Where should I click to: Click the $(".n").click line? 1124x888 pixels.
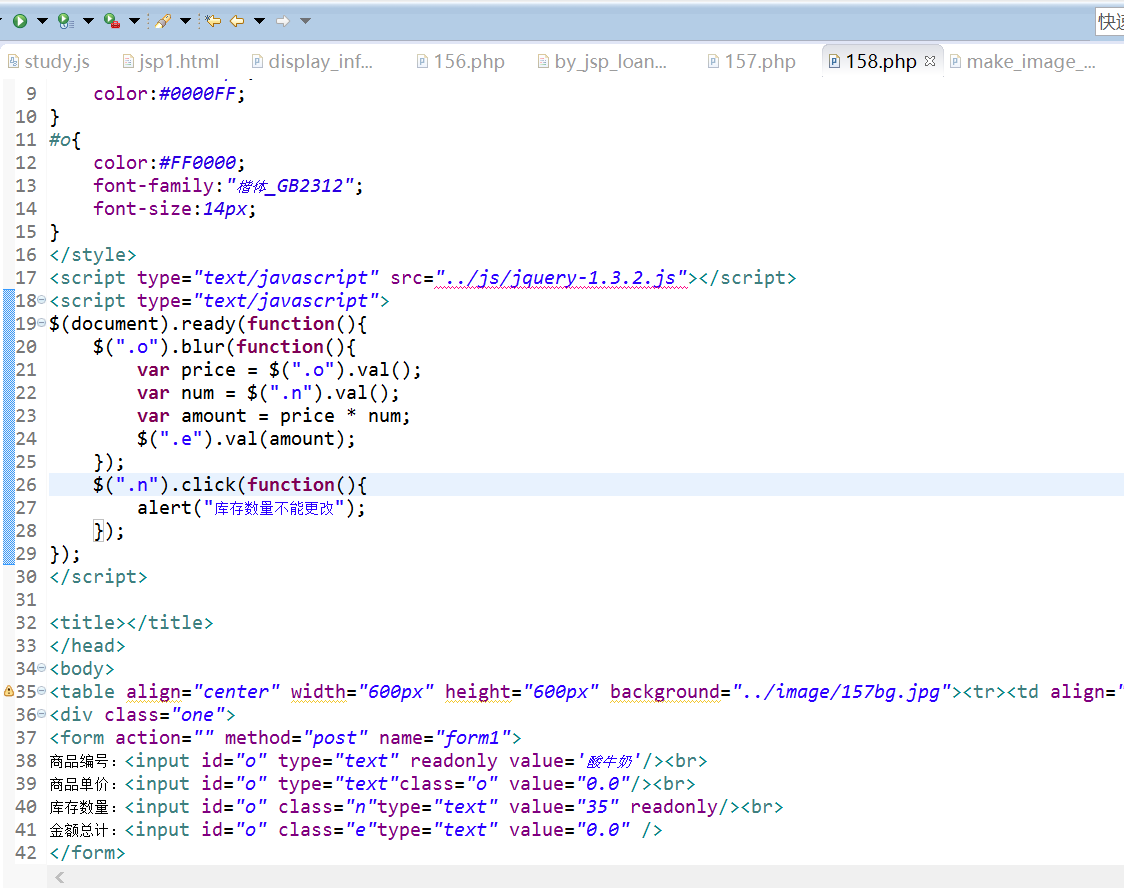point(229,484)
